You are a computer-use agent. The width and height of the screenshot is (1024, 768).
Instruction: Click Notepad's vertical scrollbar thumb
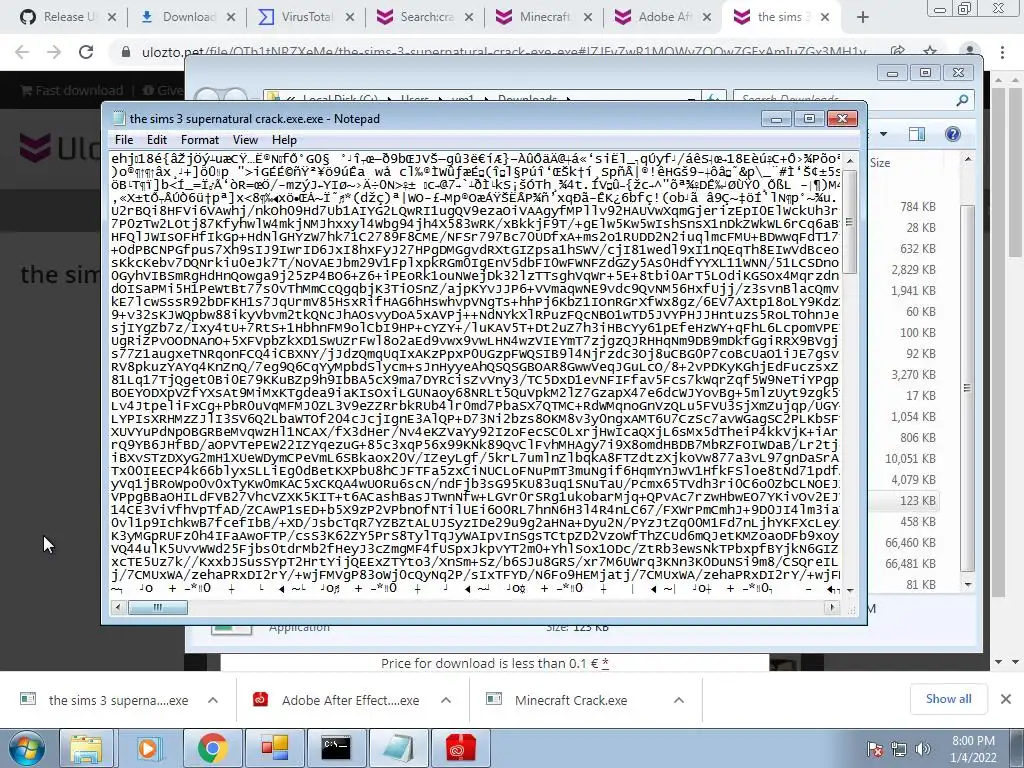pos(850,222)
